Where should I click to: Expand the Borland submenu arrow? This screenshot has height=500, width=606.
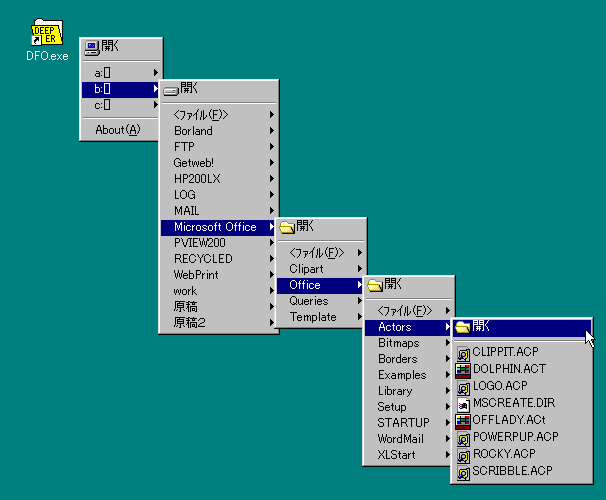272,131
